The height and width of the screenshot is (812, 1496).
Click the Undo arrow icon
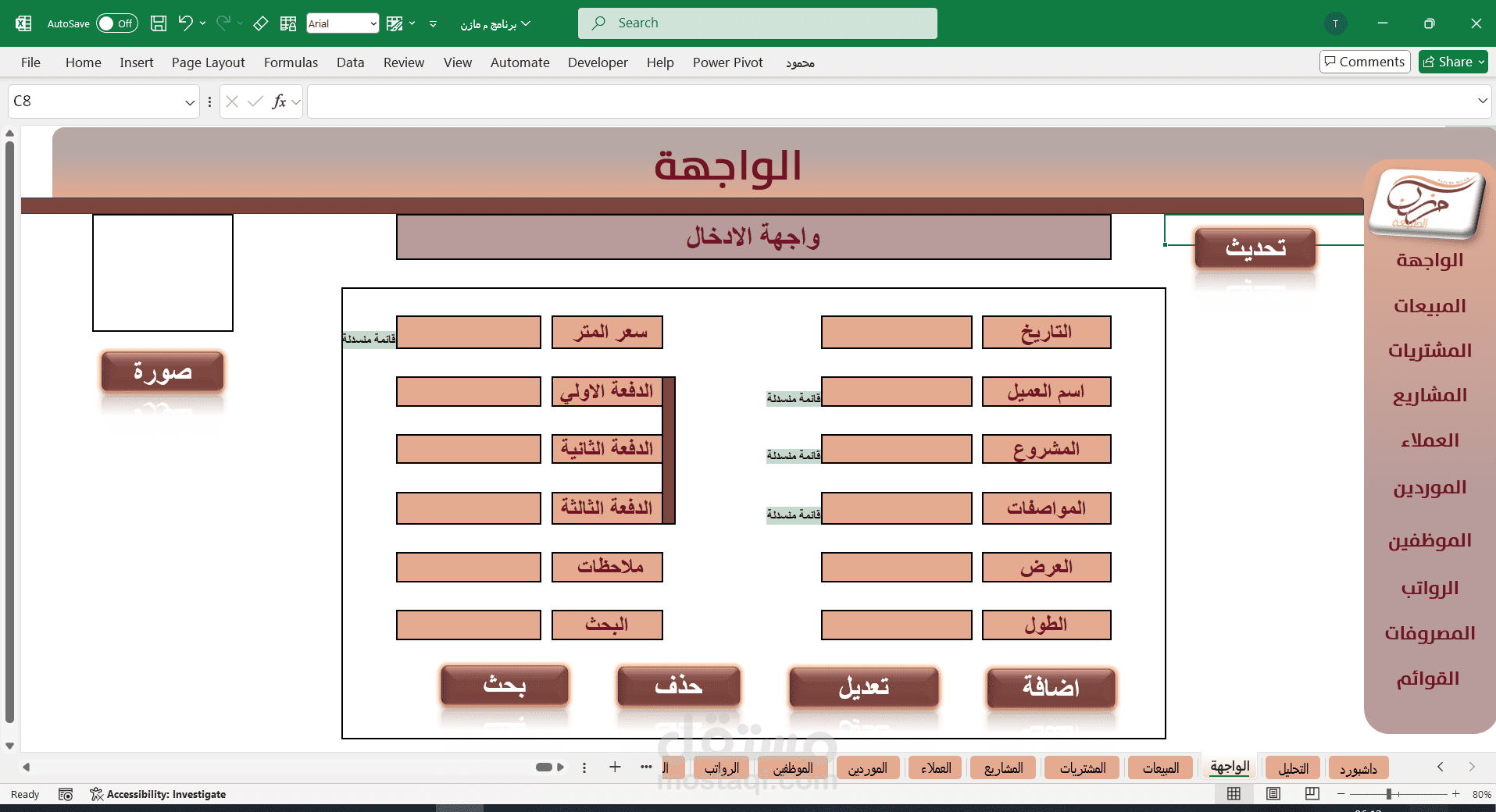click(x=185, y=23)
